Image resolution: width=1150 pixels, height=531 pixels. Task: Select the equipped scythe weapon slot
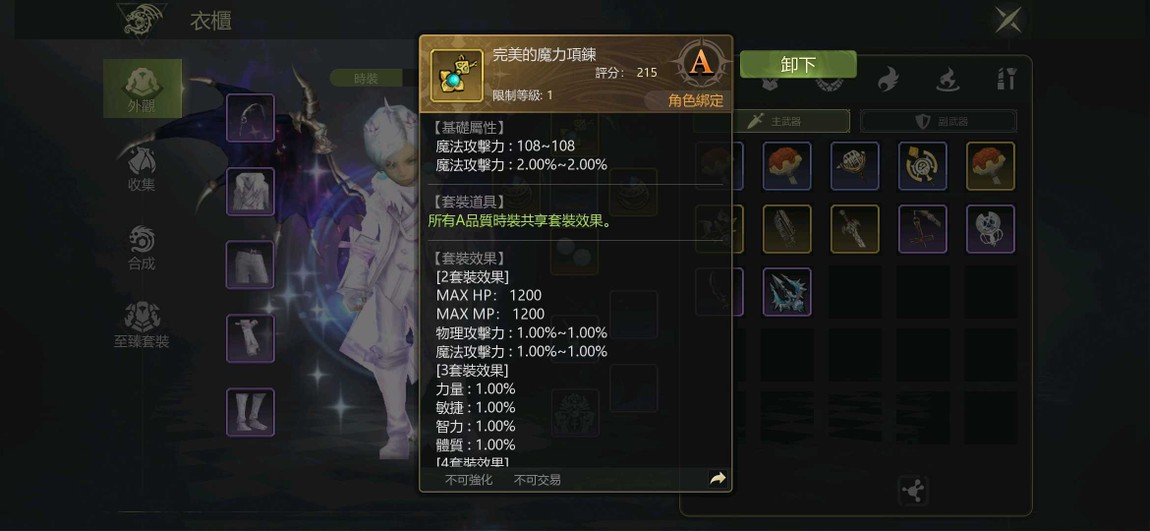250,117
